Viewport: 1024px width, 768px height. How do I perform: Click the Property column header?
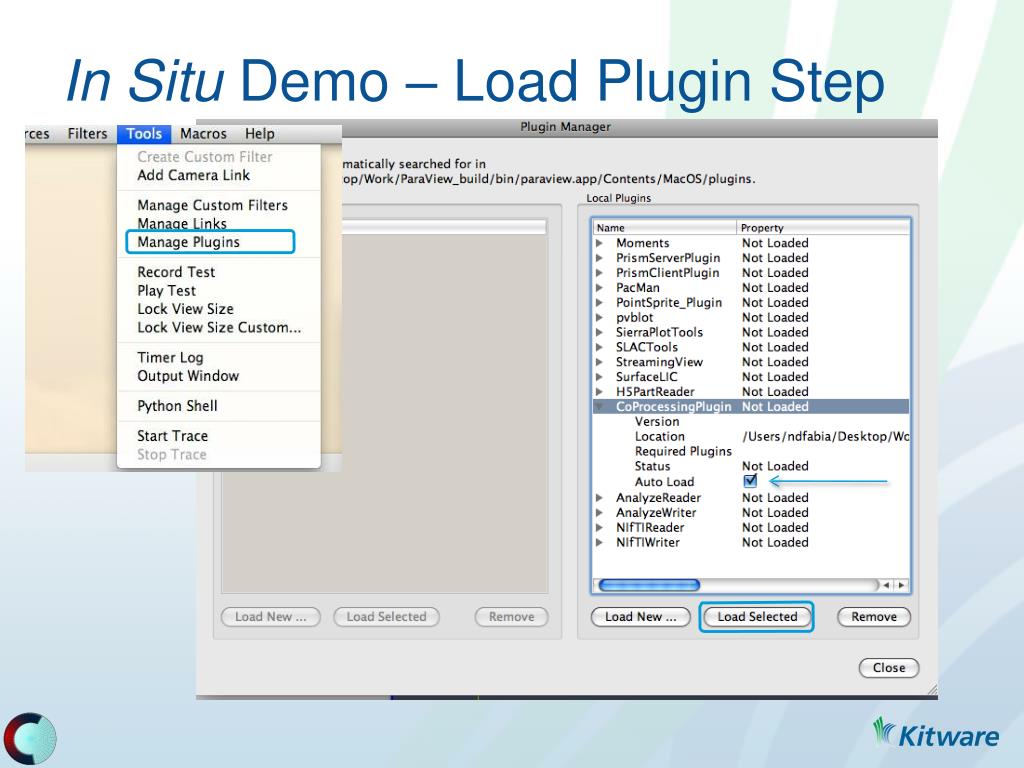(823, 228)
